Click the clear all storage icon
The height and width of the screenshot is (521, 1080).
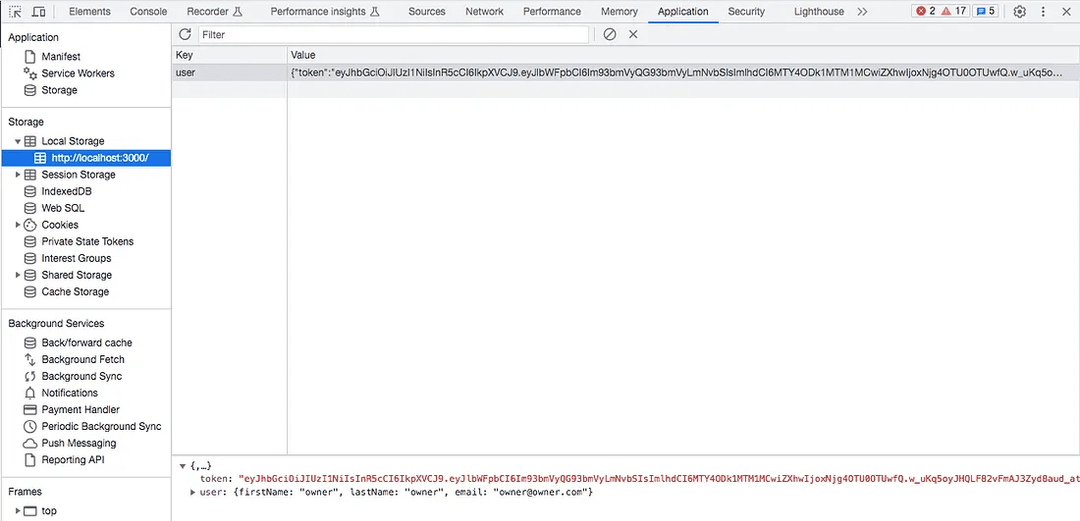pyautogui.click(x=610, y=34)
